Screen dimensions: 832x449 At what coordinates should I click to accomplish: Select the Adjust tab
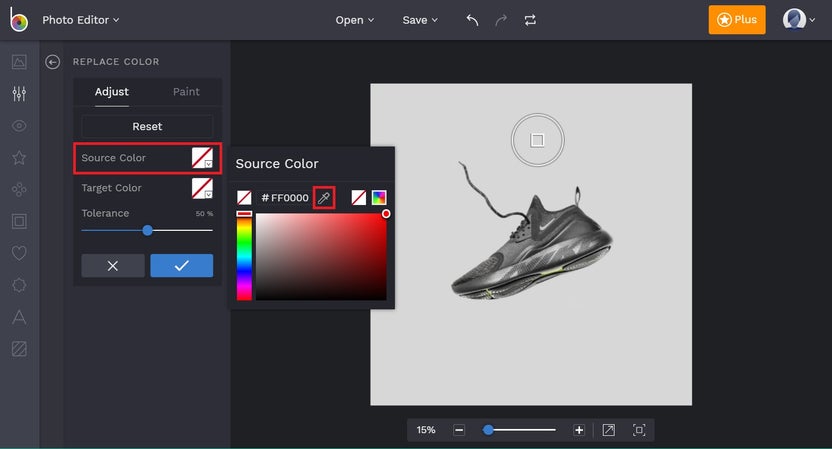111,92
